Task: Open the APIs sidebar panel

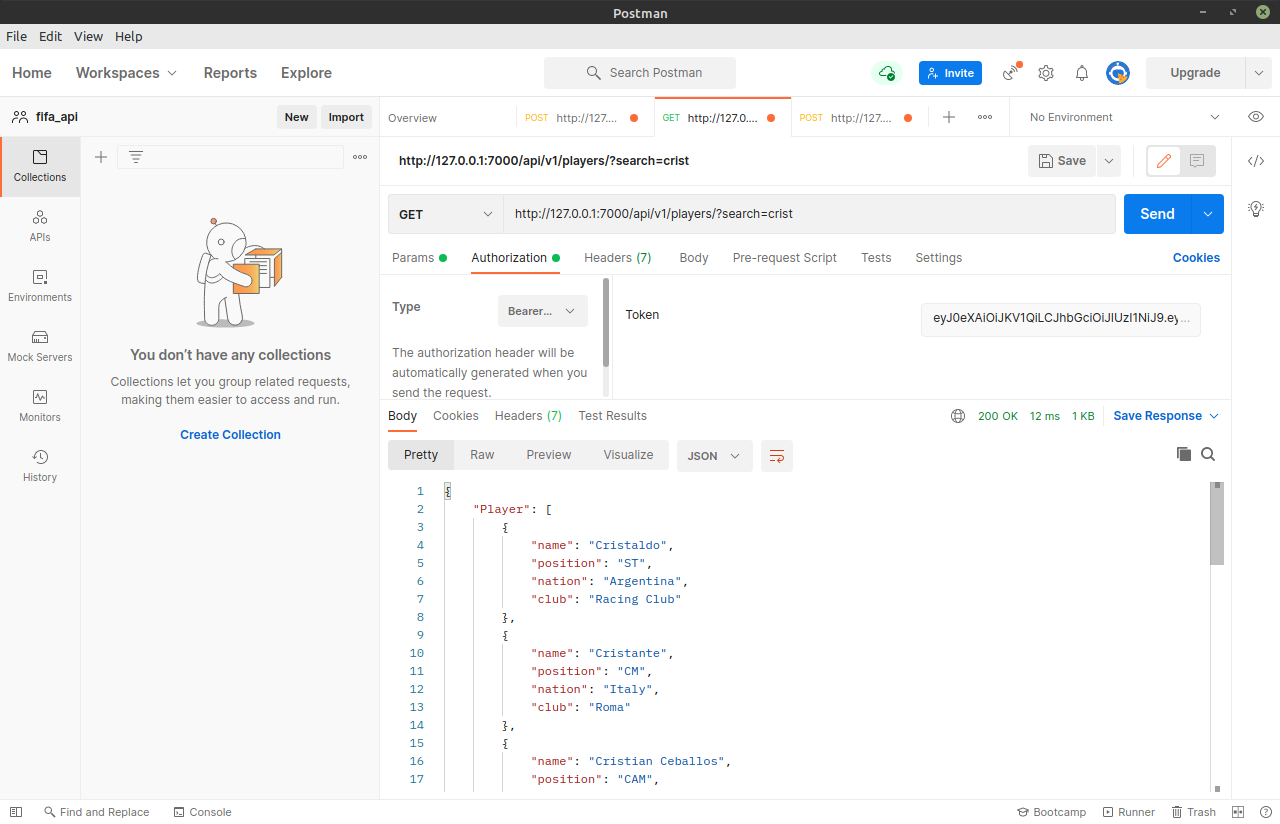Action: click(40, 227)
